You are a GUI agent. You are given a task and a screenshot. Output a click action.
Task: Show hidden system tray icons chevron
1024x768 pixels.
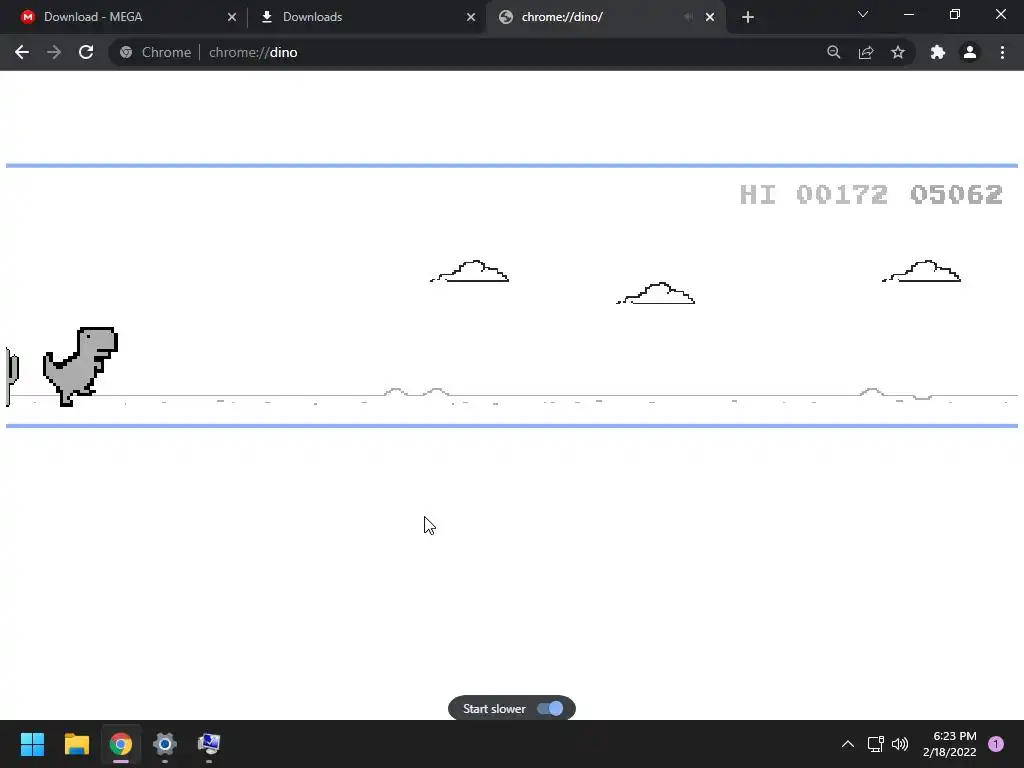(x=848, y=744)
